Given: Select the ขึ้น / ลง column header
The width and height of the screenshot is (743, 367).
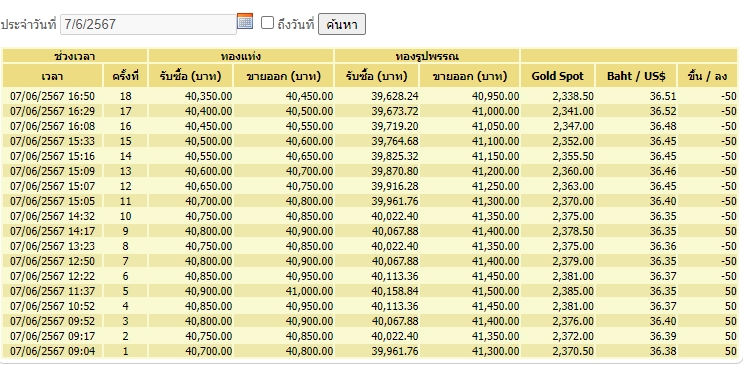Looking at the screenshot, I should [707, 76].
